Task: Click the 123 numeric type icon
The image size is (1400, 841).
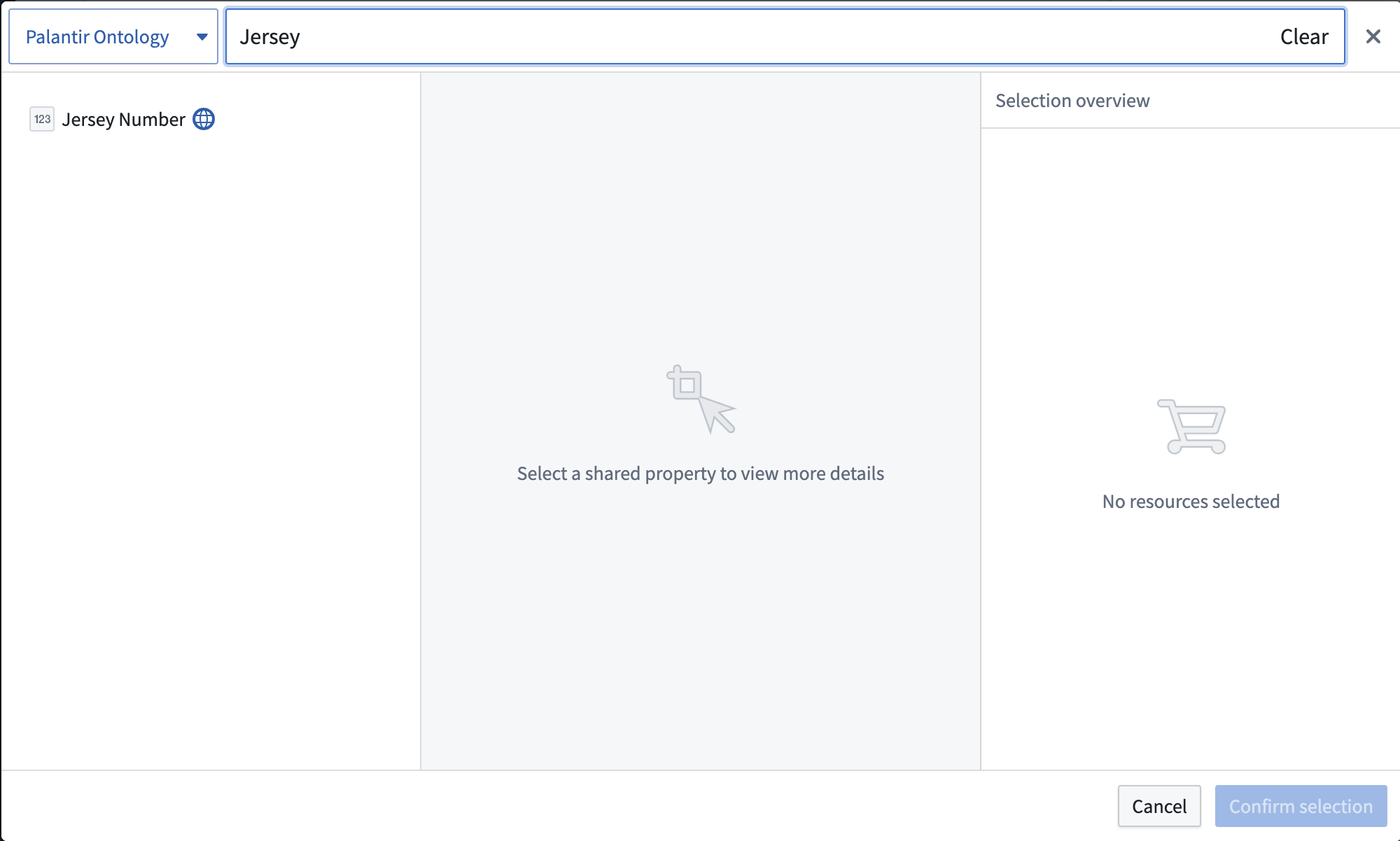Action: [x=42, y=119]
